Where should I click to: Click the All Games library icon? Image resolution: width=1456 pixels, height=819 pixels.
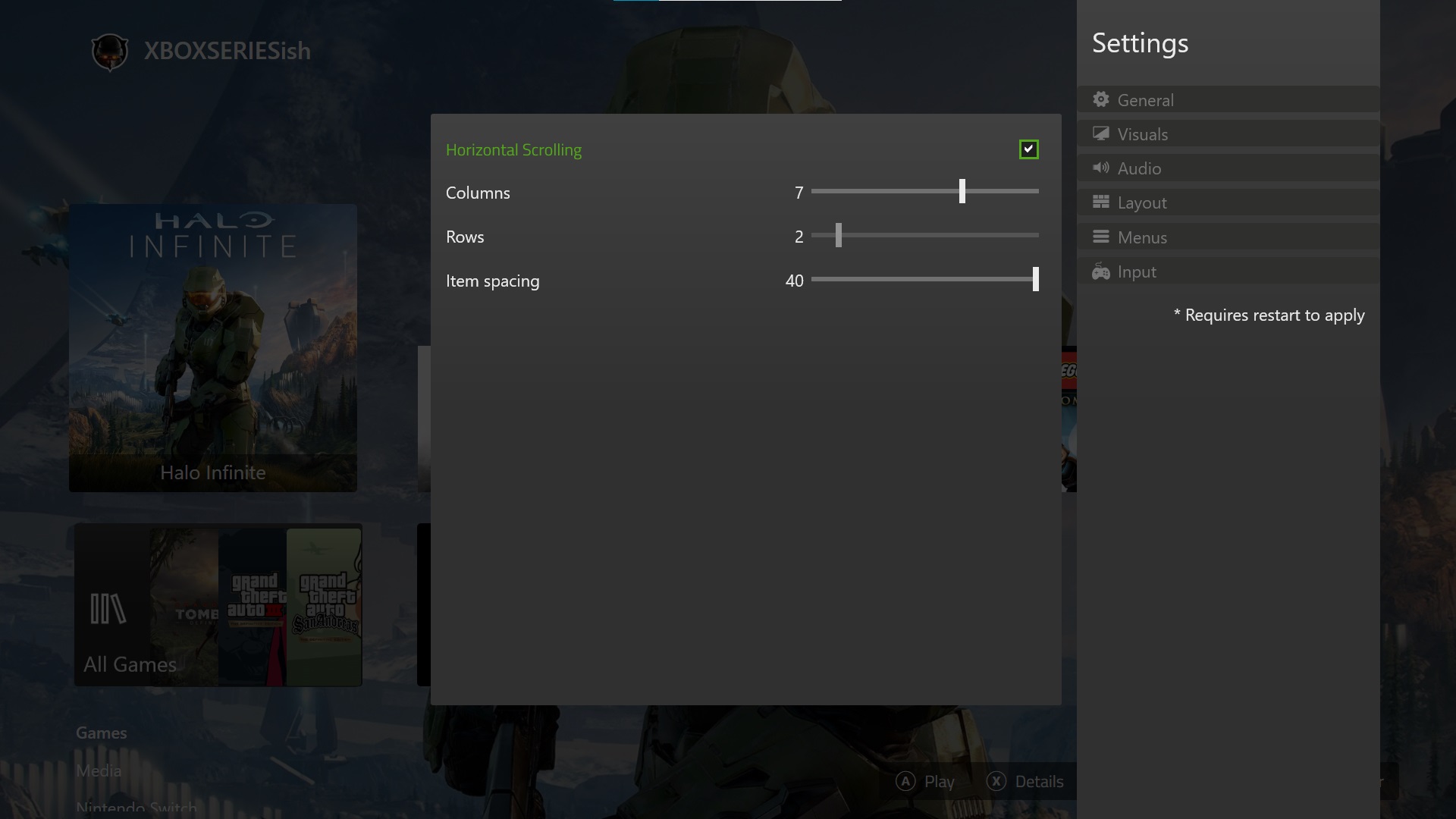coord(108,608)
